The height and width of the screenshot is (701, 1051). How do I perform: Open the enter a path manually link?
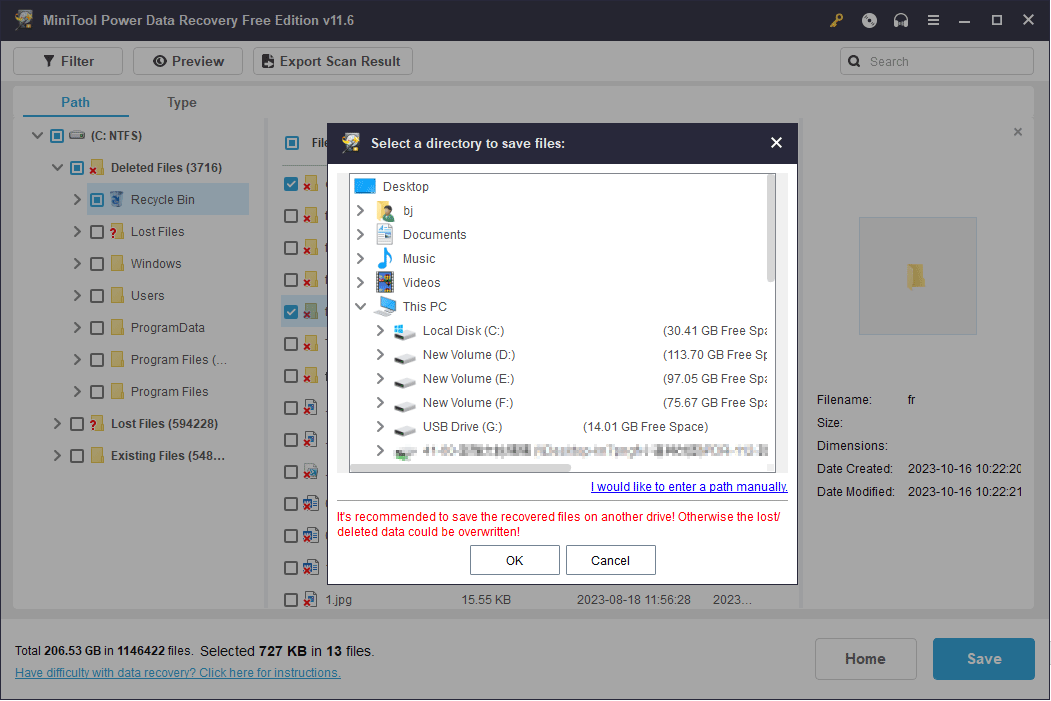(x=689, y=487)
